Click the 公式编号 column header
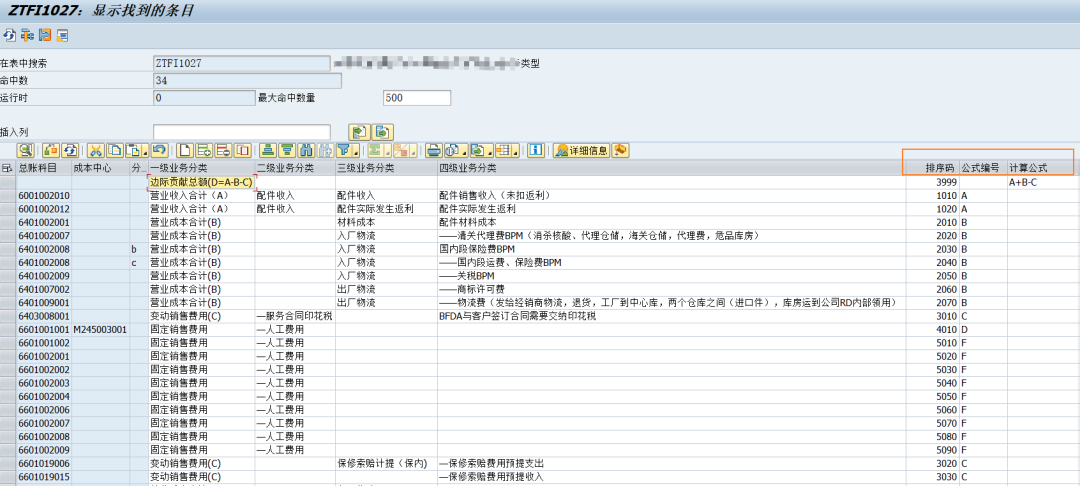The image size is (1080, 486). (x=983, y=167)
